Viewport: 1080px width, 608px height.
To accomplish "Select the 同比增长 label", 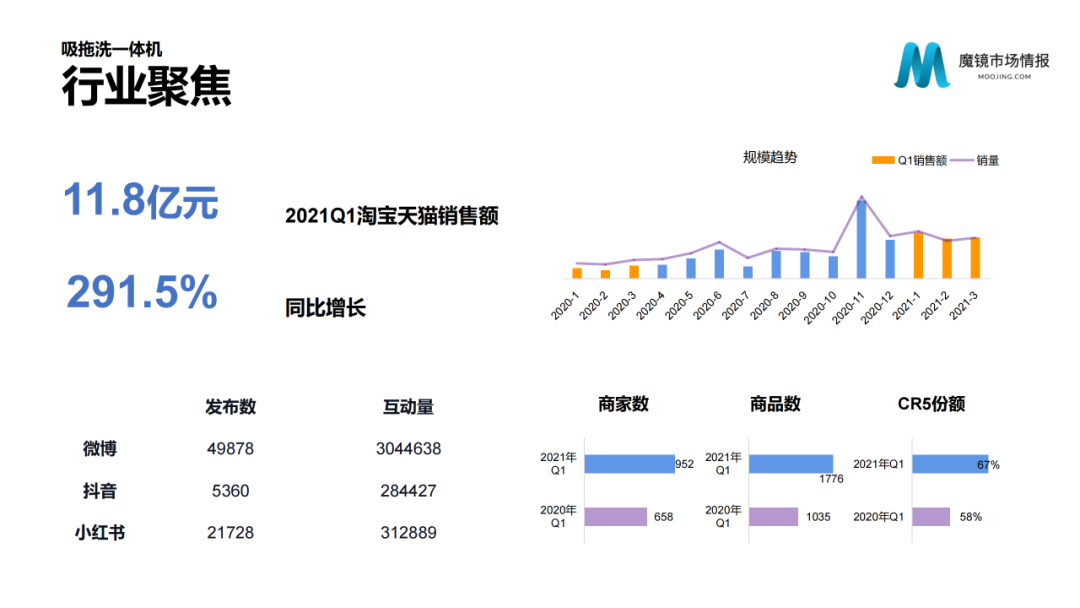I will coord(325,307).
